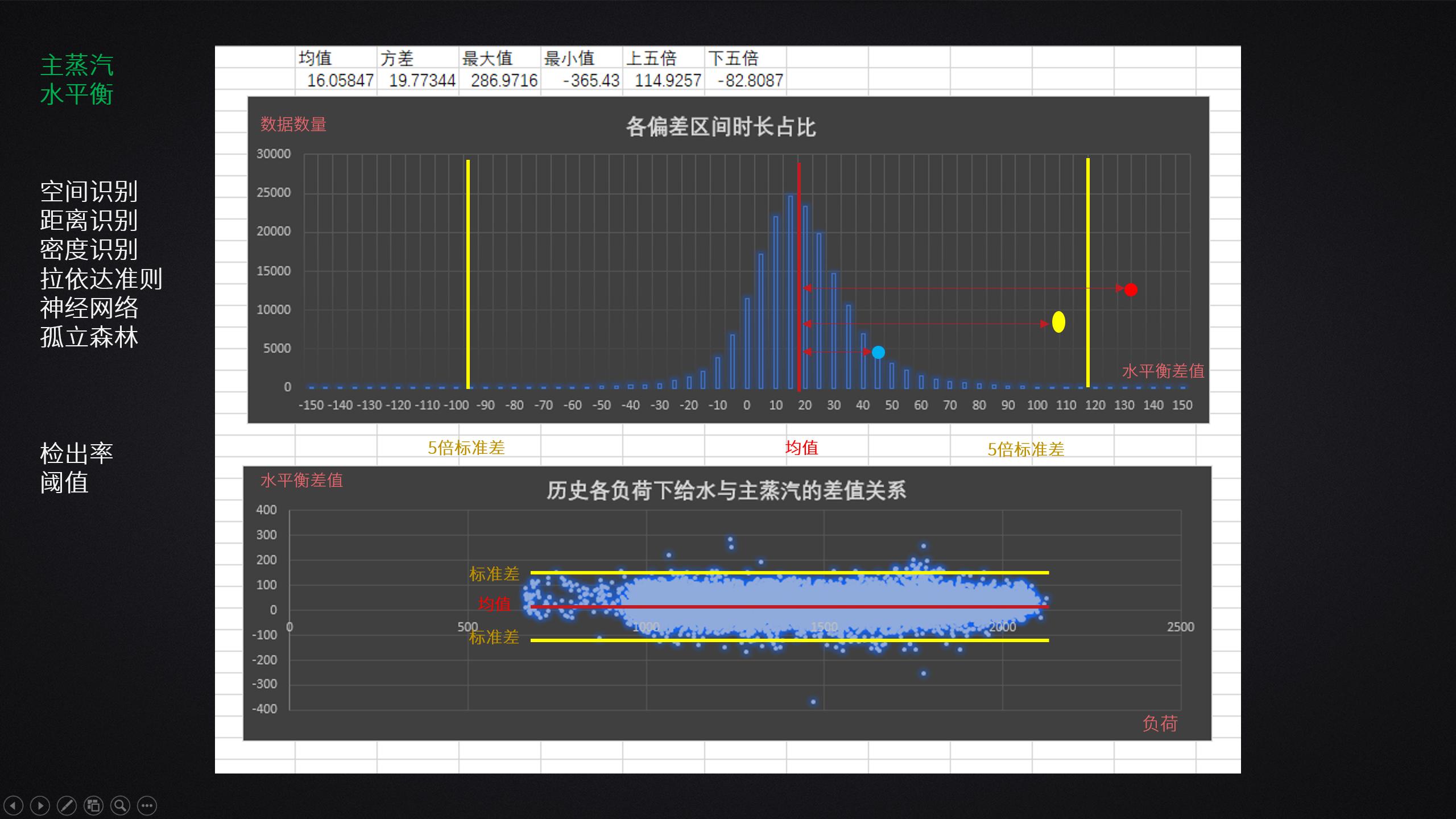Click the scatter chart title 历史各负荷下给水与主蒸汽的差值关系

726,490
